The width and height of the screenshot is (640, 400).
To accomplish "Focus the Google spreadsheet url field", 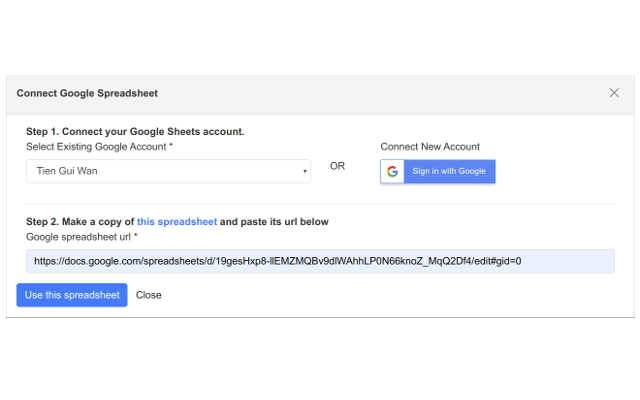I will coord(320,261).
